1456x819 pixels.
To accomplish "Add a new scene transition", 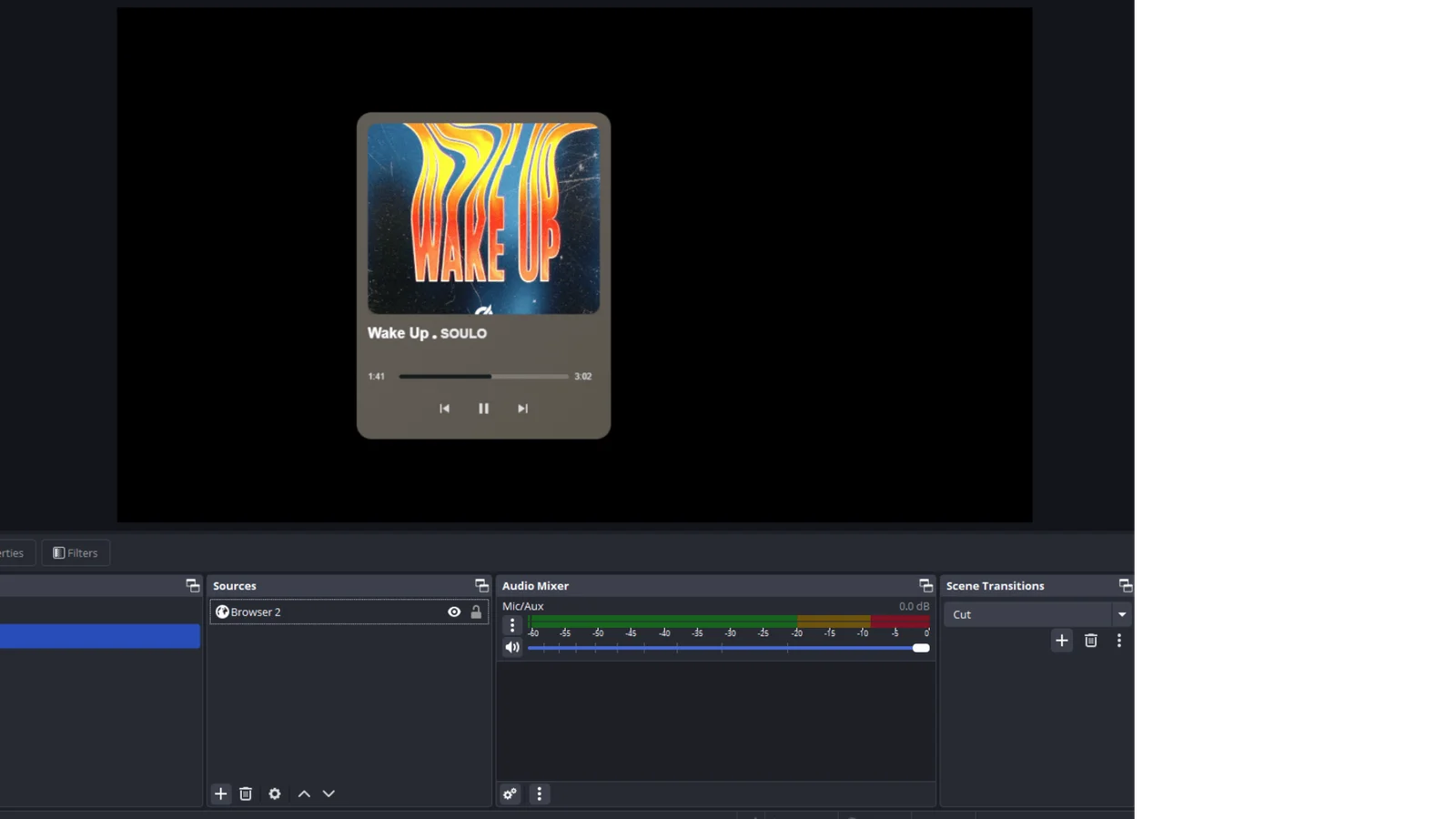I will 1062,641.
